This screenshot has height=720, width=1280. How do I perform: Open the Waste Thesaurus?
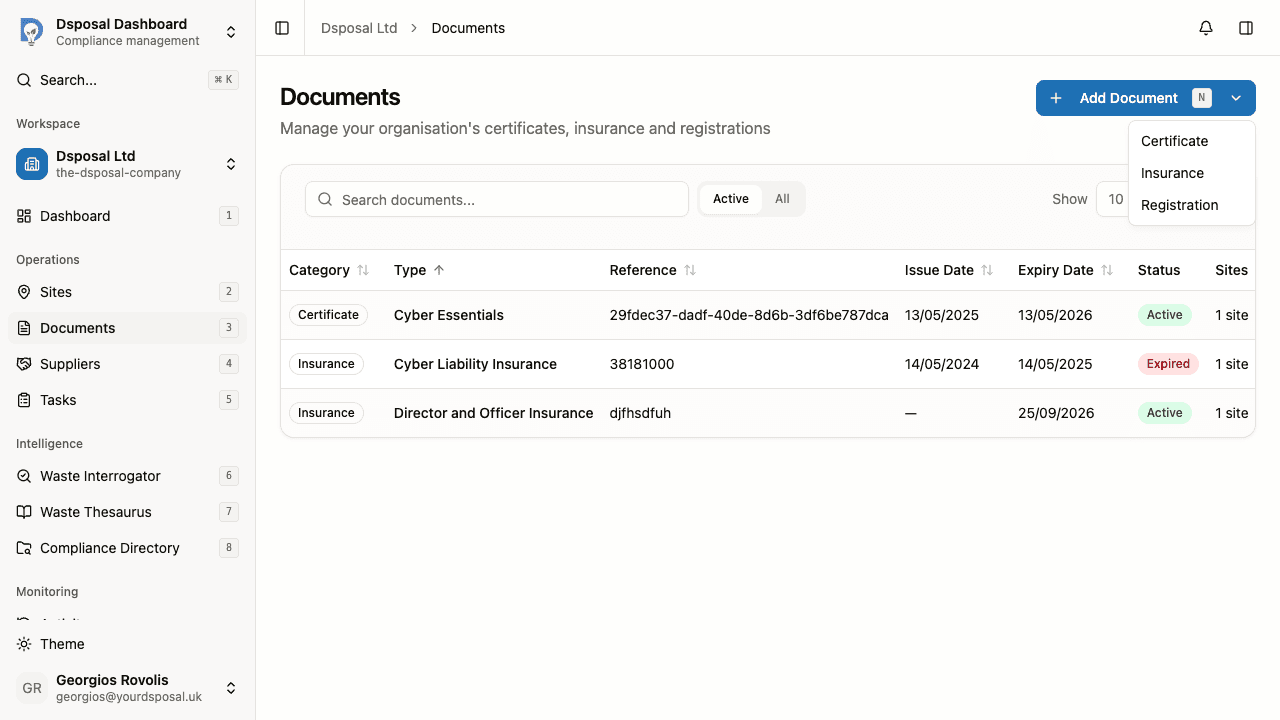(96, 512)
